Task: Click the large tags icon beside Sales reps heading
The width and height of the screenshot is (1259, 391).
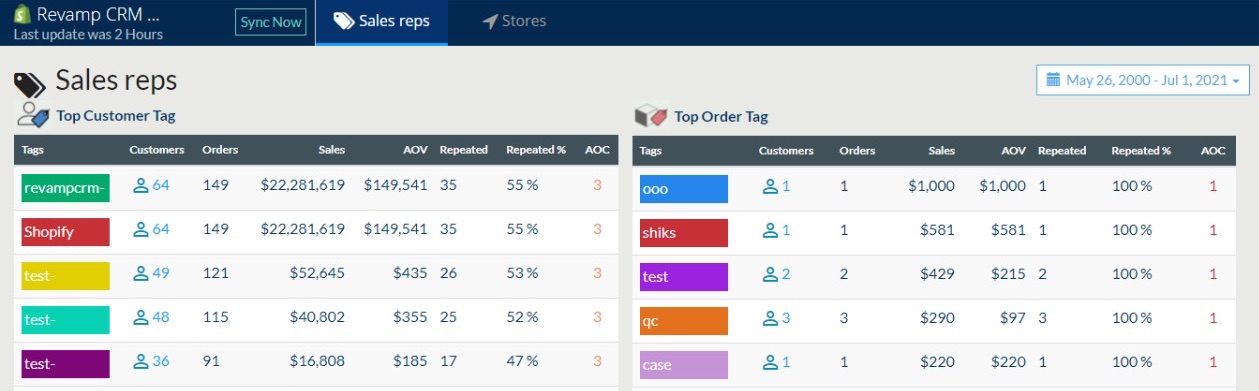Action: tap(30, 84)
